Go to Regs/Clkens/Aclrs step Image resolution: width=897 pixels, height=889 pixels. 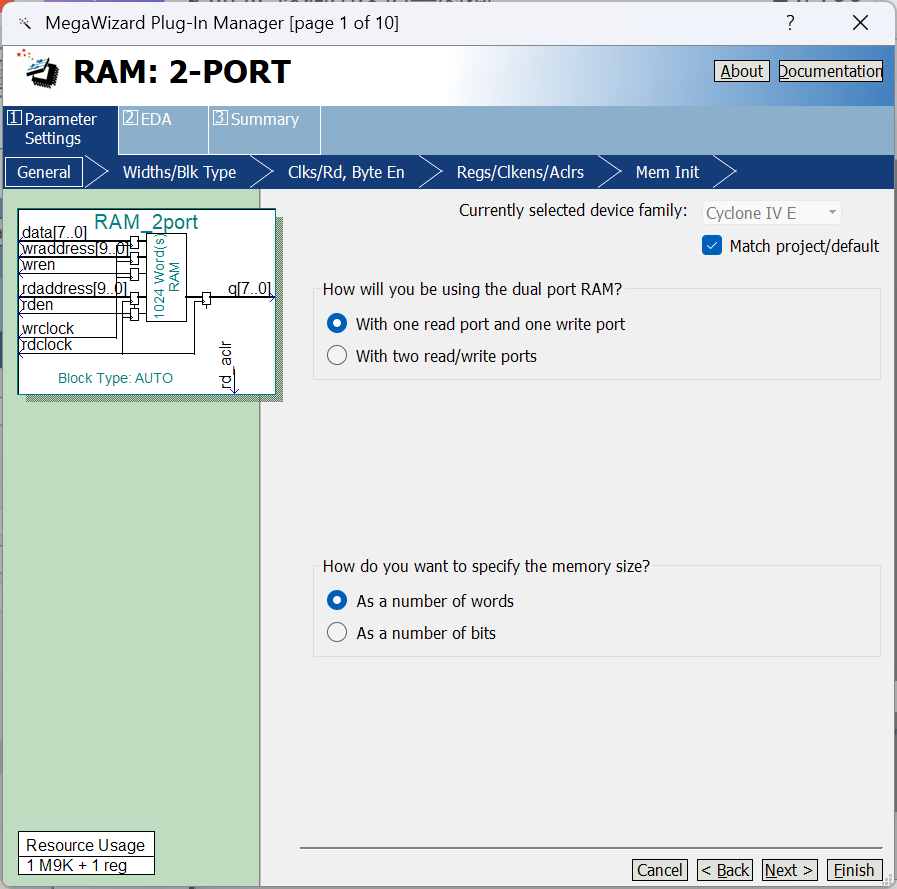(520, 172)
